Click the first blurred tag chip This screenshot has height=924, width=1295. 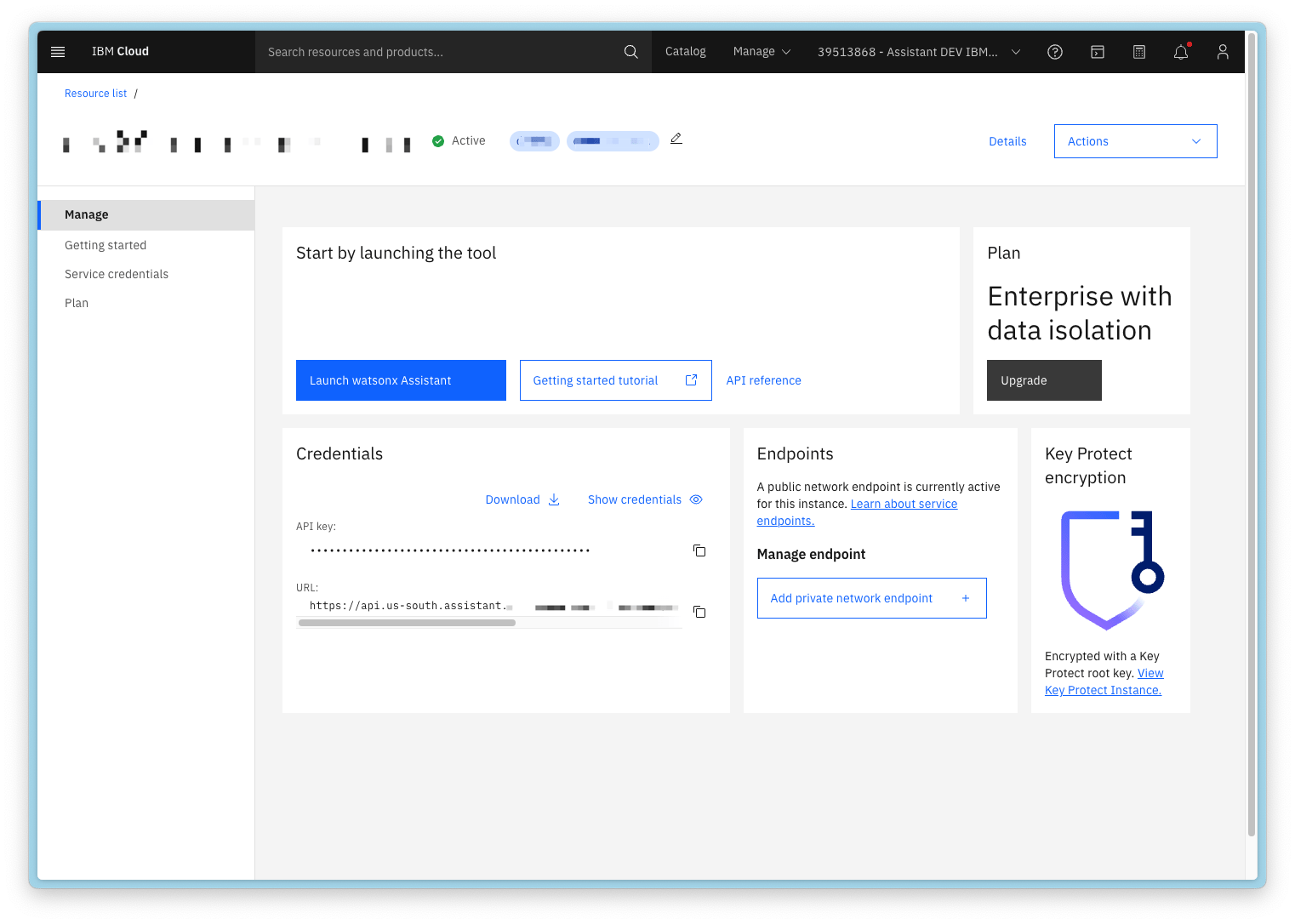534,141
